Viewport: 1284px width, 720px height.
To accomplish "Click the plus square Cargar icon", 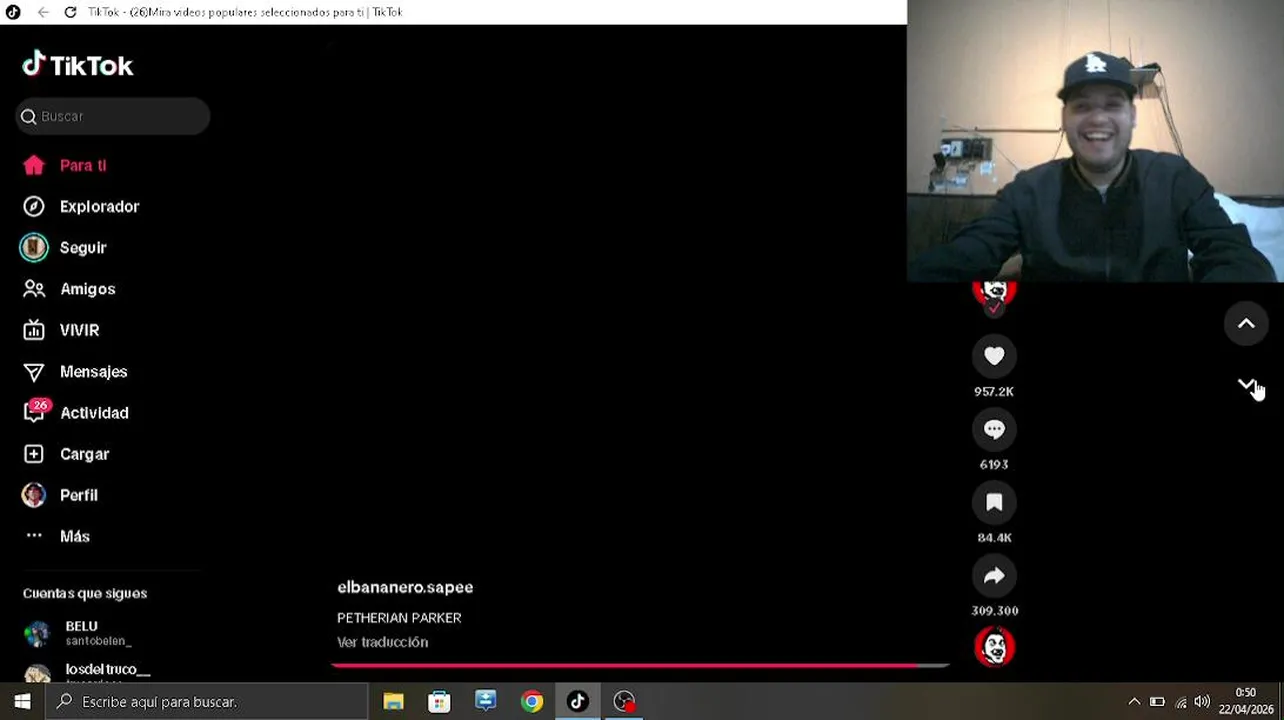I will point(34,454).
